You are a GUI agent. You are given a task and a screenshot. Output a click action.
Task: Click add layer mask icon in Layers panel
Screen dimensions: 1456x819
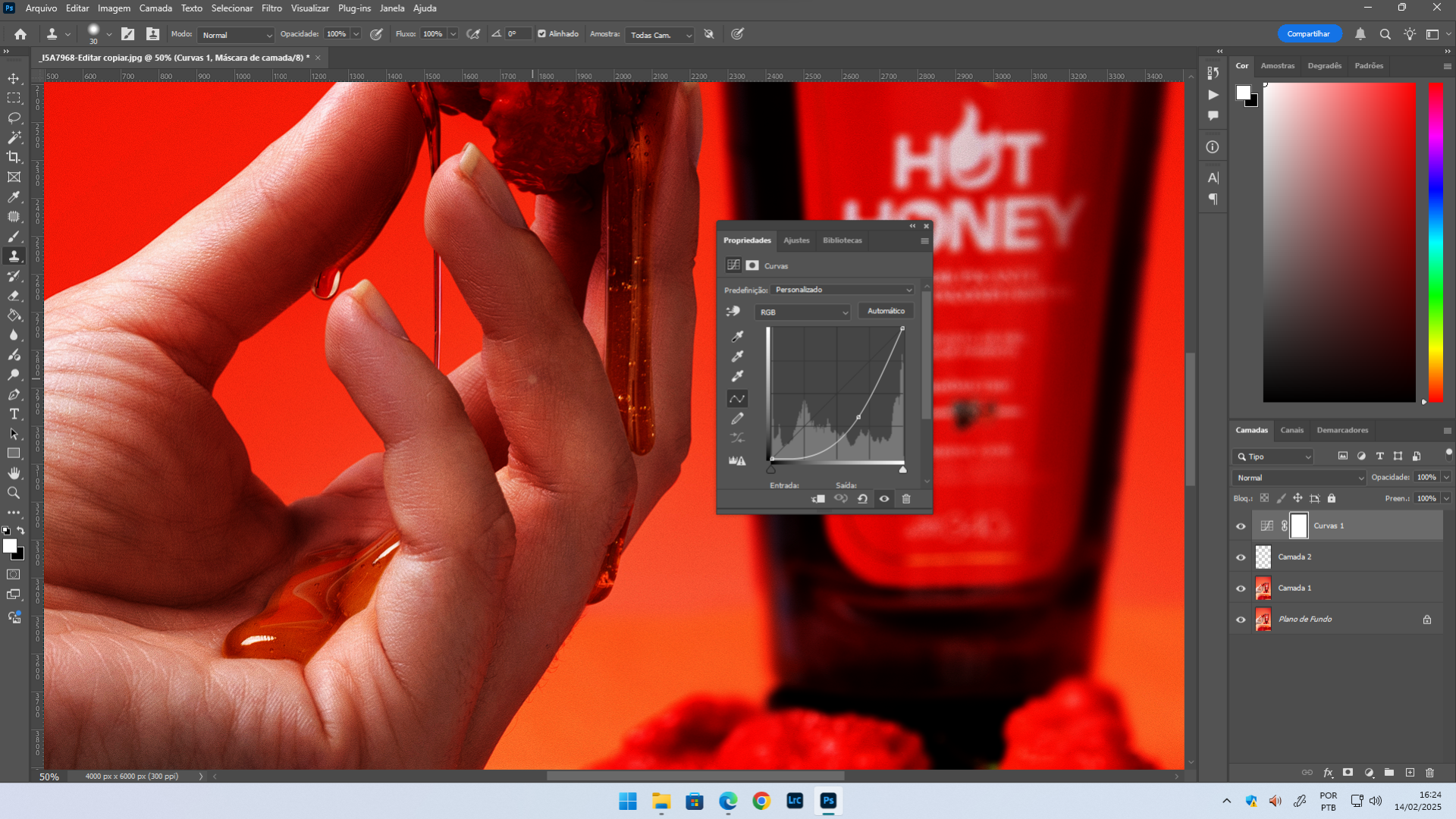click(x=1348, y=773)
